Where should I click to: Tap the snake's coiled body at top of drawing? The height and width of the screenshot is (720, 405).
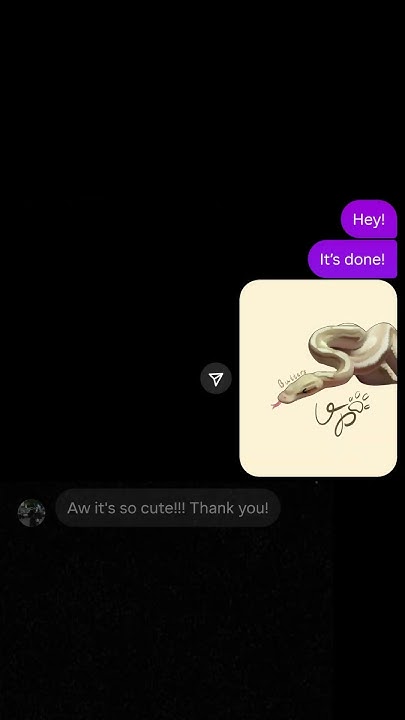point(353,349)
